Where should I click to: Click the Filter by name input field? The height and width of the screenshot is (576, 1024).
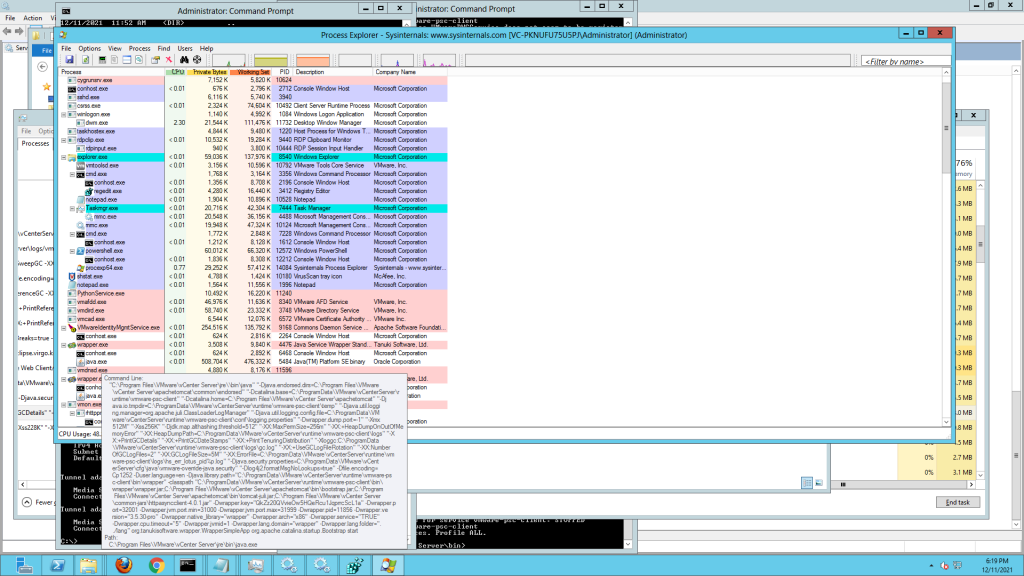pos(905,61)
